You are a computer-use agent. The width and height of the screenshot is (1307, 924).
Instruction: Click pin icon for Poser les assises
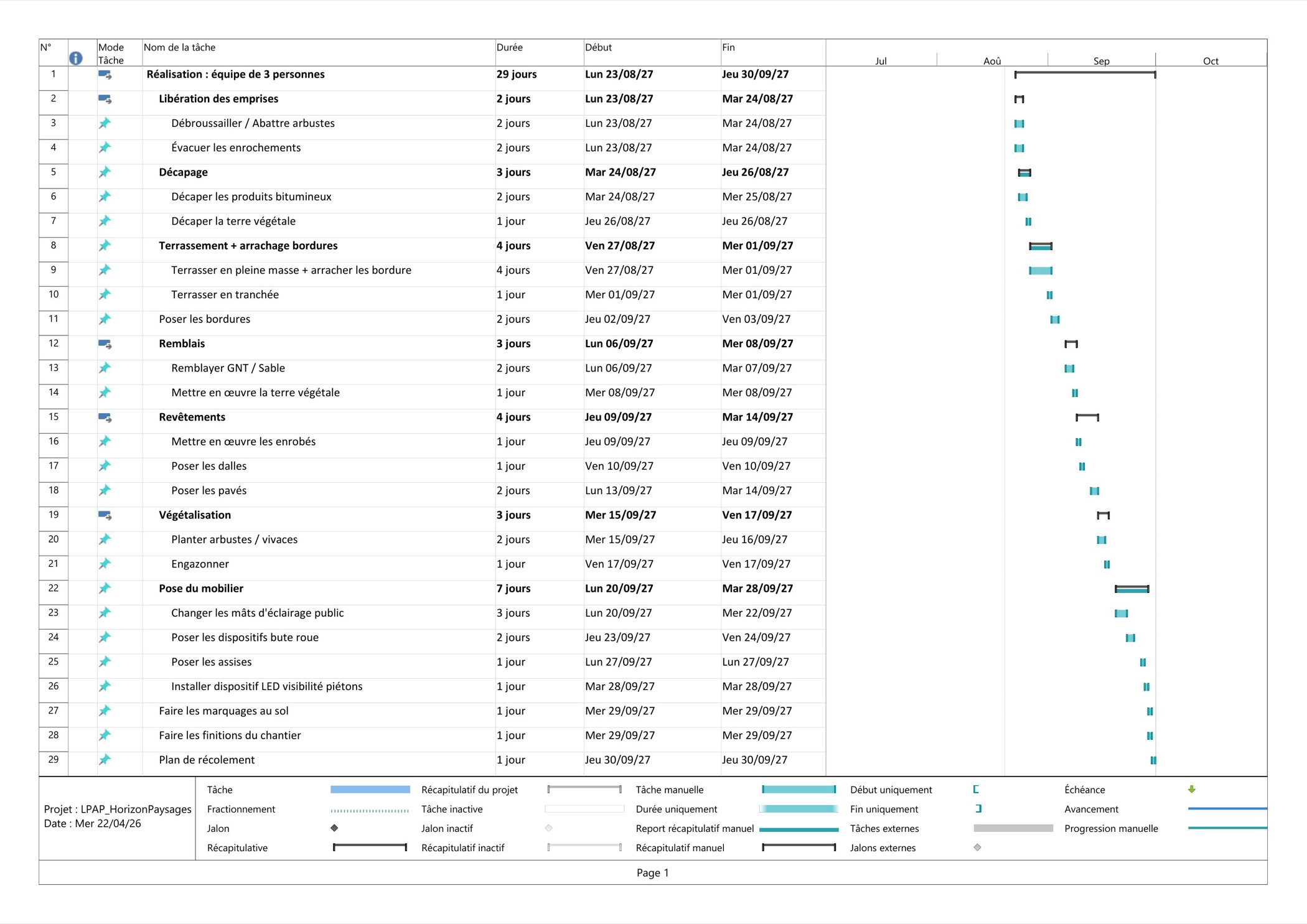pos(105,661)
